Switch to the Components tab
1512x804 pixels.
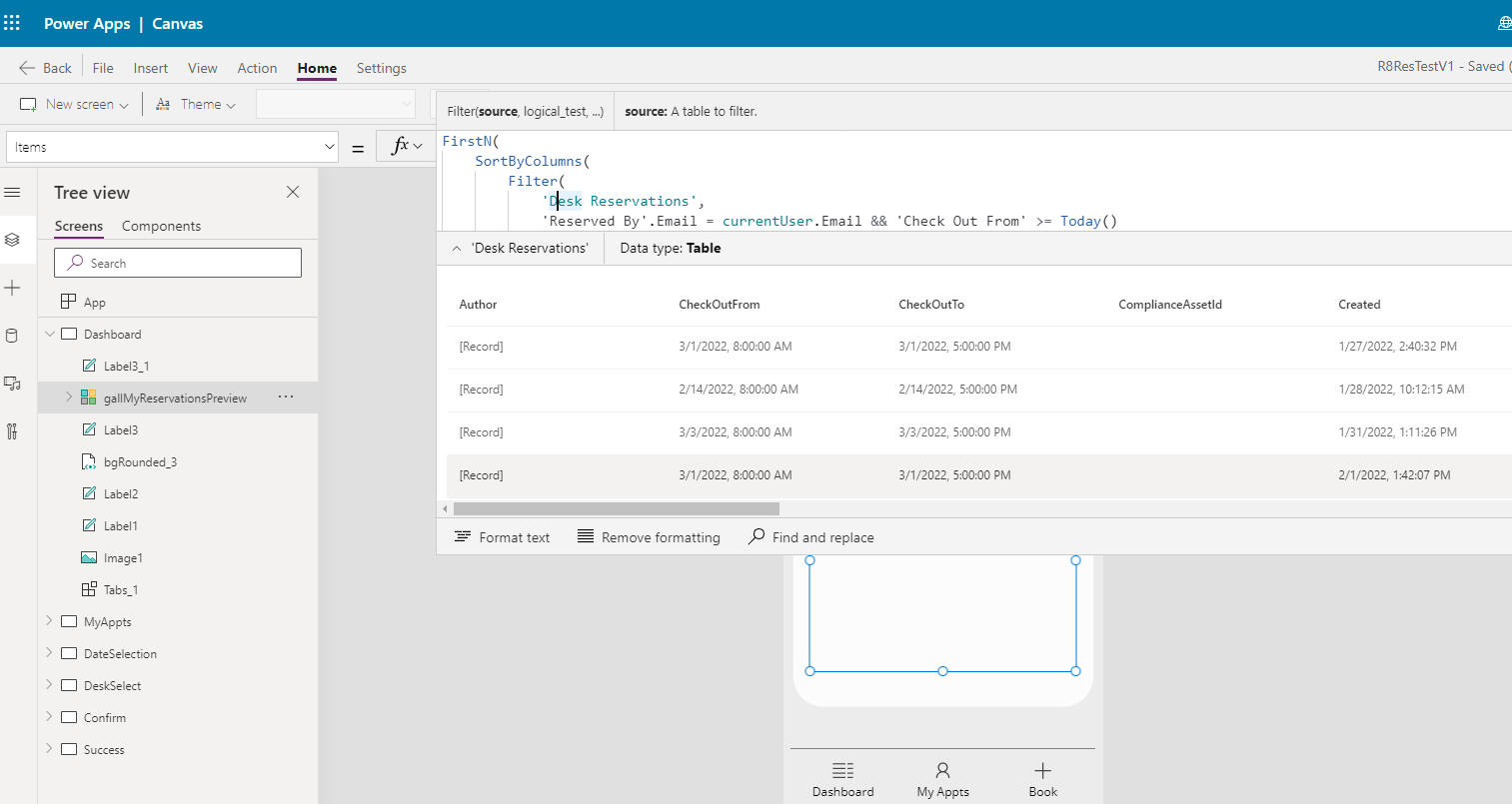(160, 226)
